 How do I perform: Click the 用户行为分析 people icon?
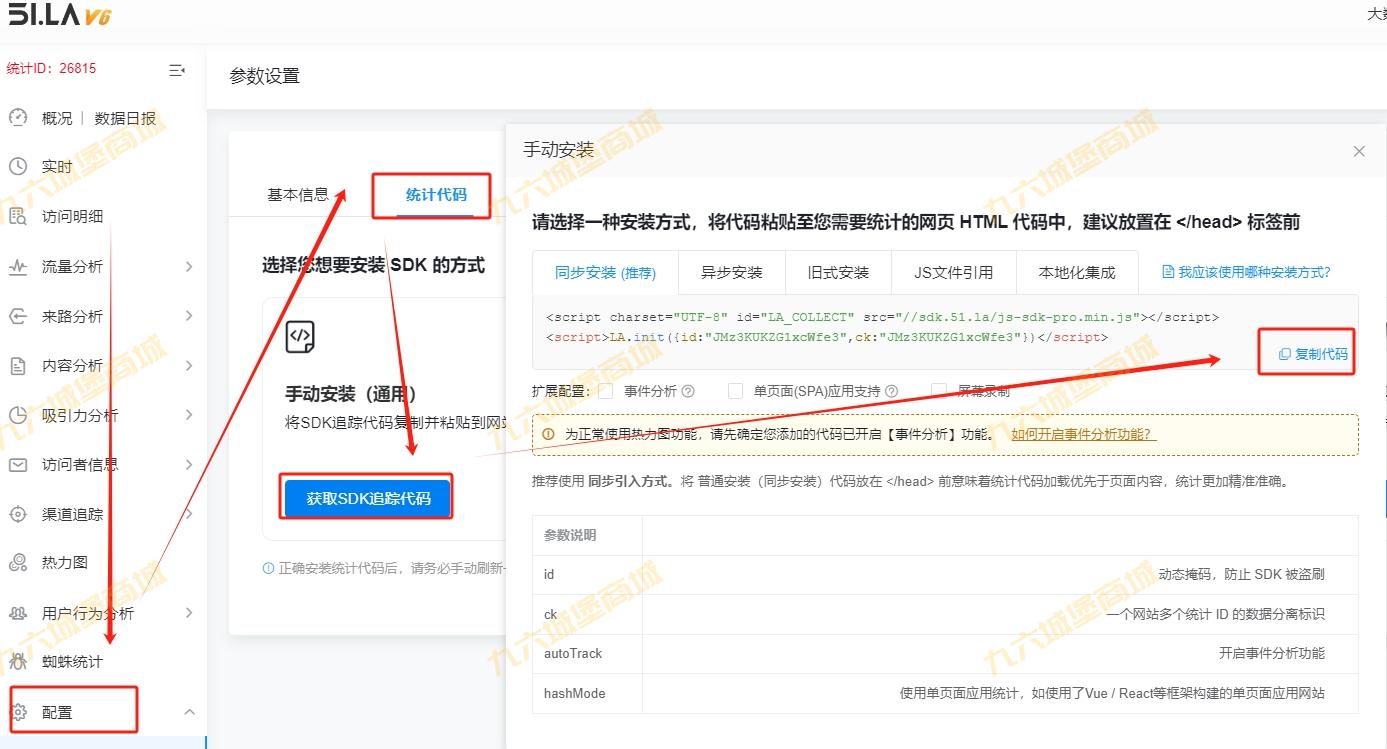pos(17,613)
